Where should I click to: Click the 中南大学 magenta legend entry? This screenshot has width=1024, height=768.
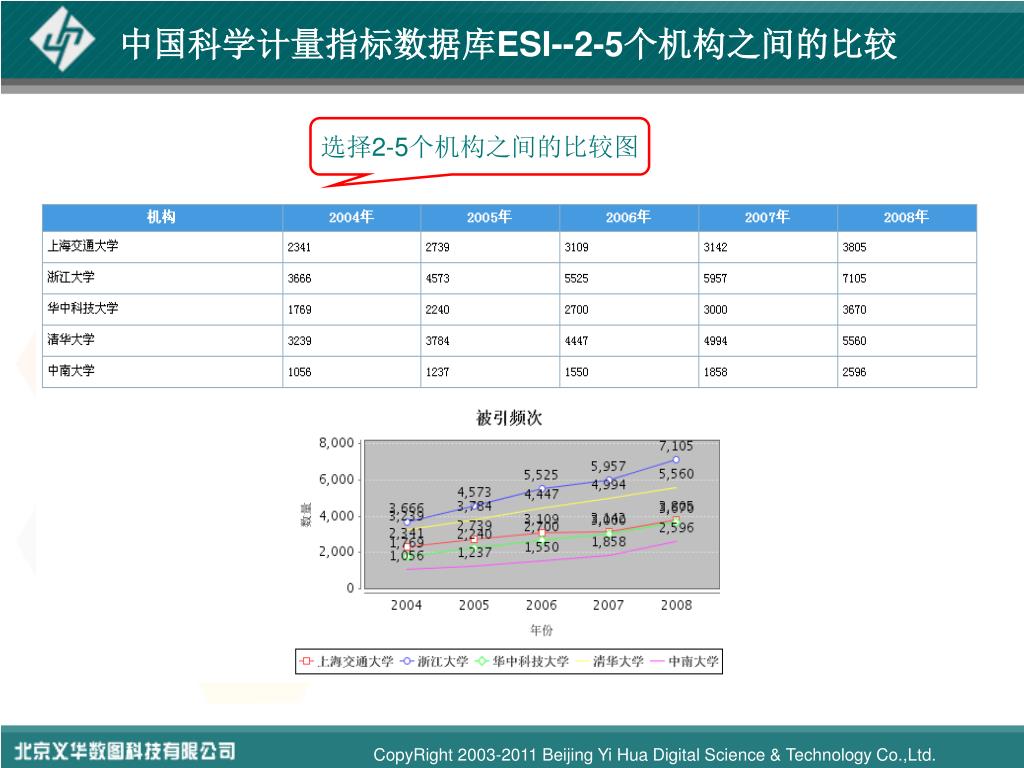pyautogui.click(x=685, y=662)
